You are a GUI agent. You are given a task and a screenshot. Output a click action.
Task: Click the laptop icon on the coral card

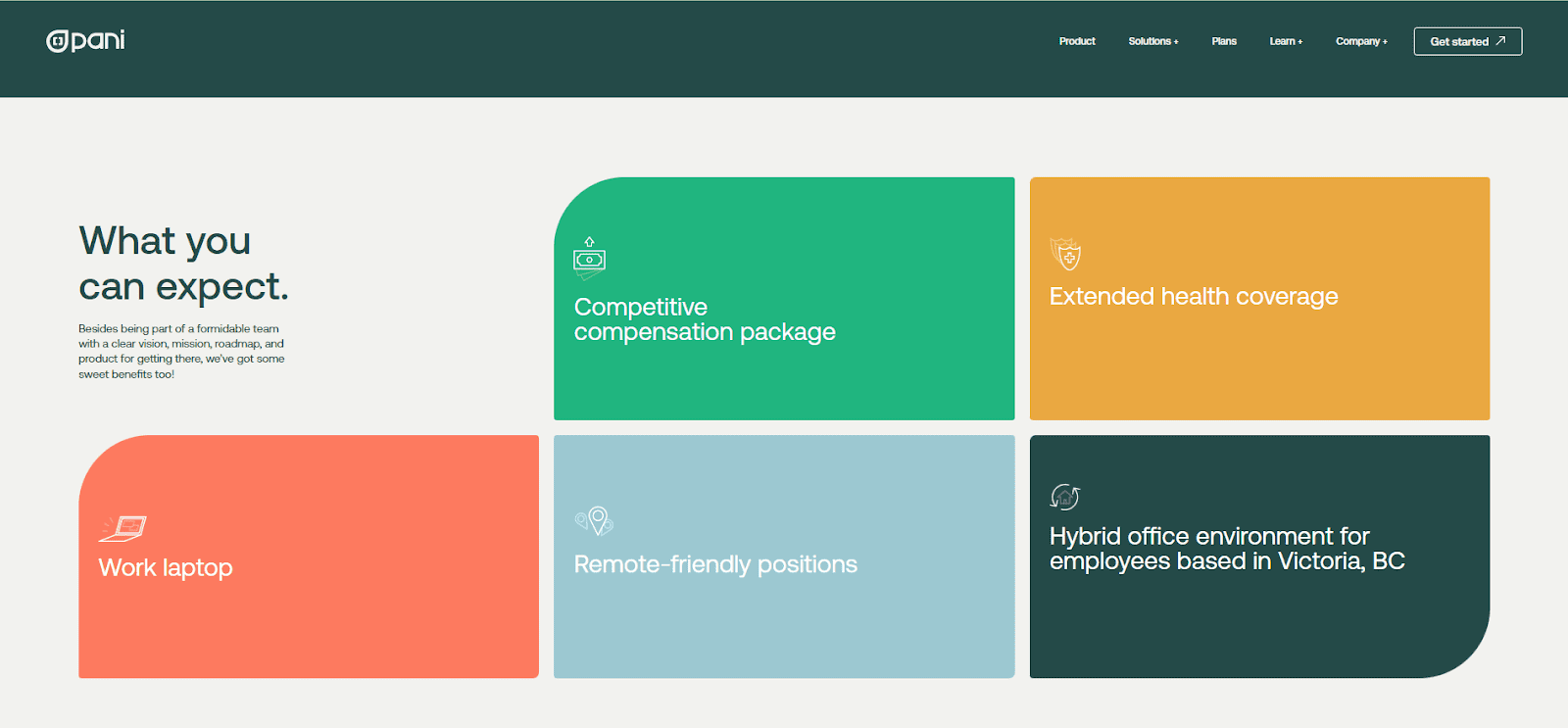pos(123,528)
